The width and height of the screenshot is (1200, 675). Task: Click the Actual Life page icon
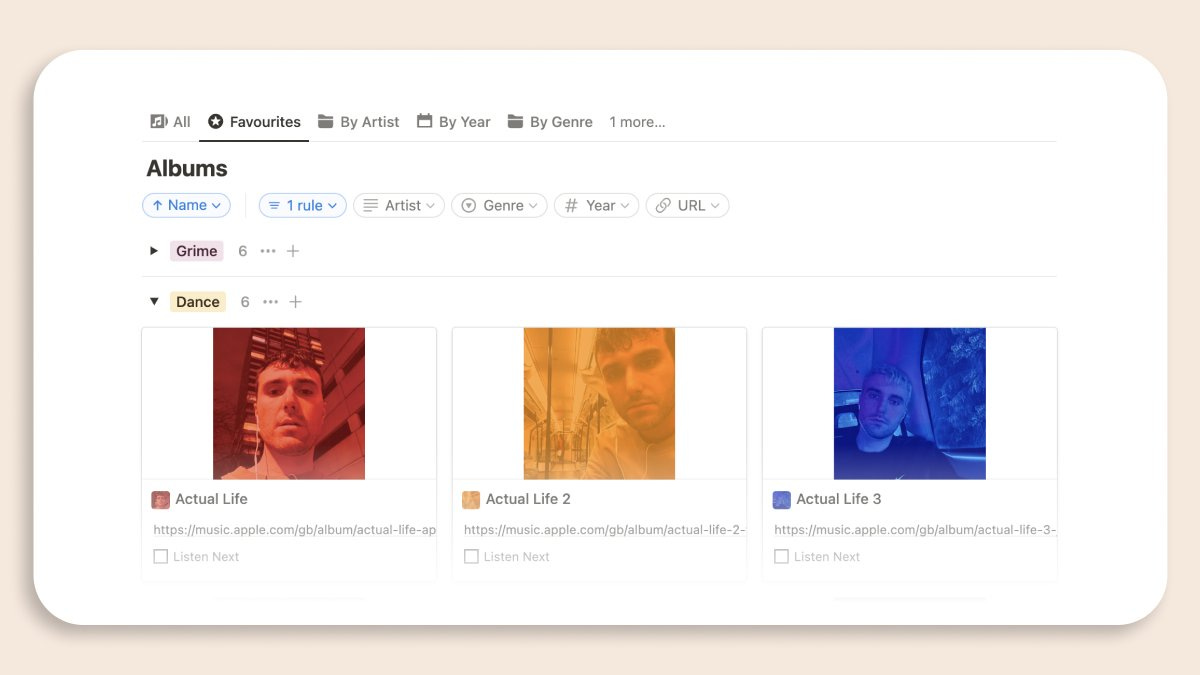[x=161, y=500]
